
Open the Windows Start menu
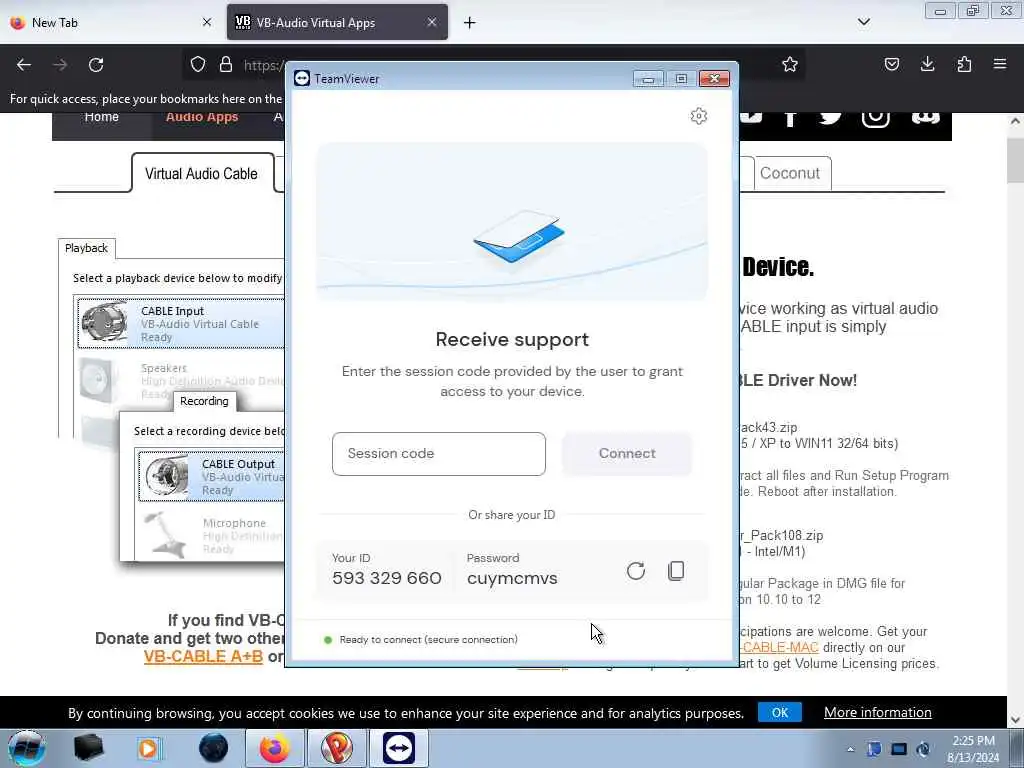pos(27,748)
